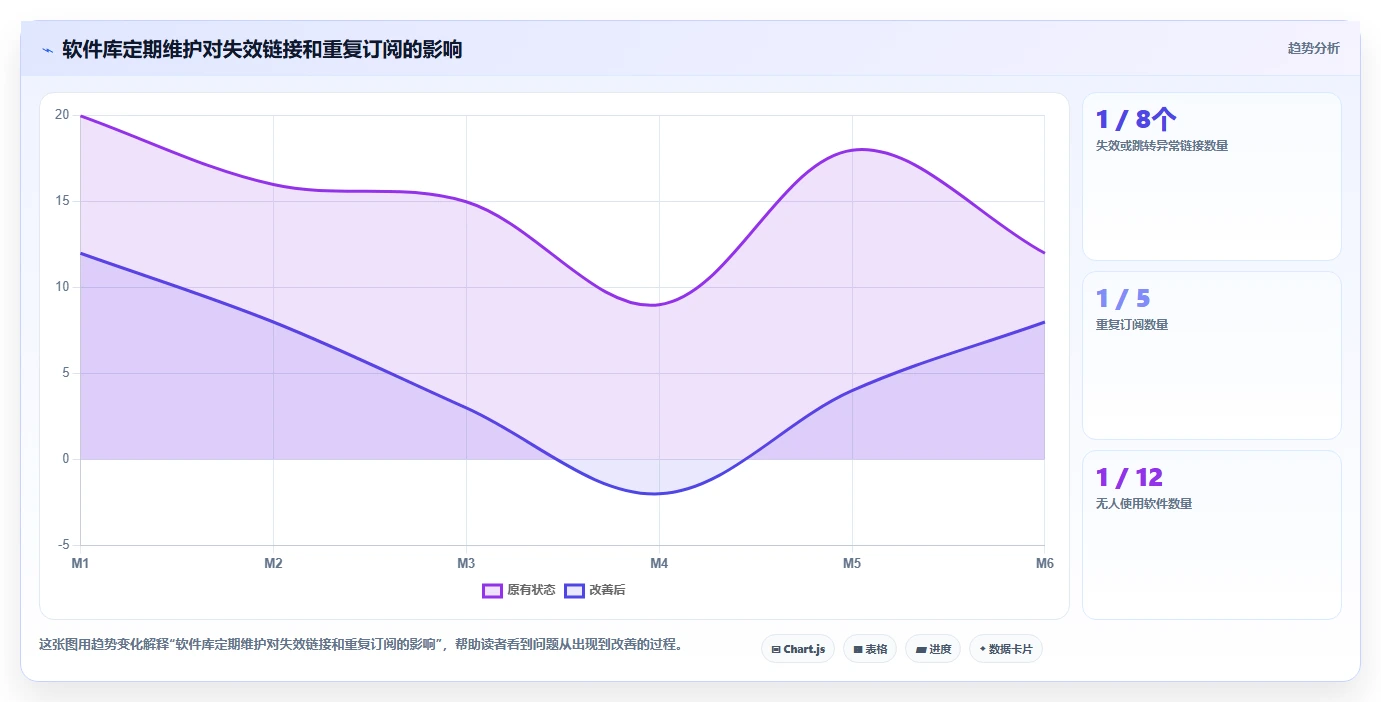Click the chart title 软件库定期维护对失效链接和重复订阅的影响
1381x702 pixels.
(262, 49)
